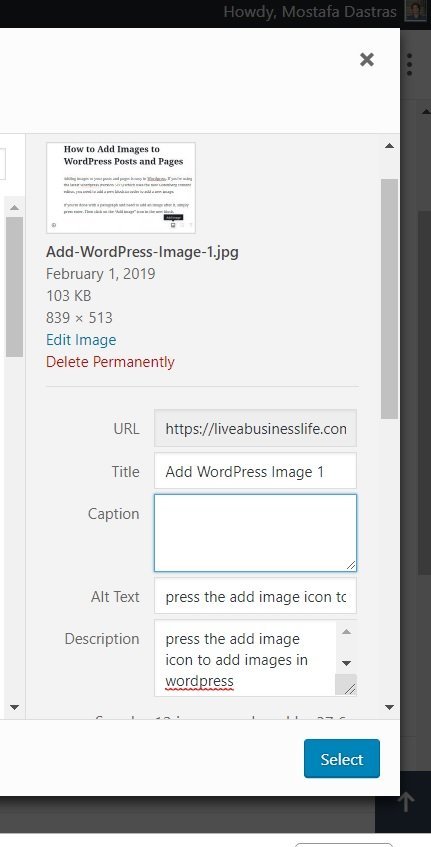Viewport: 431px width, 847px height.
Task: Click the Description box scroll-up arrow
Action: [x=347, y=631]
